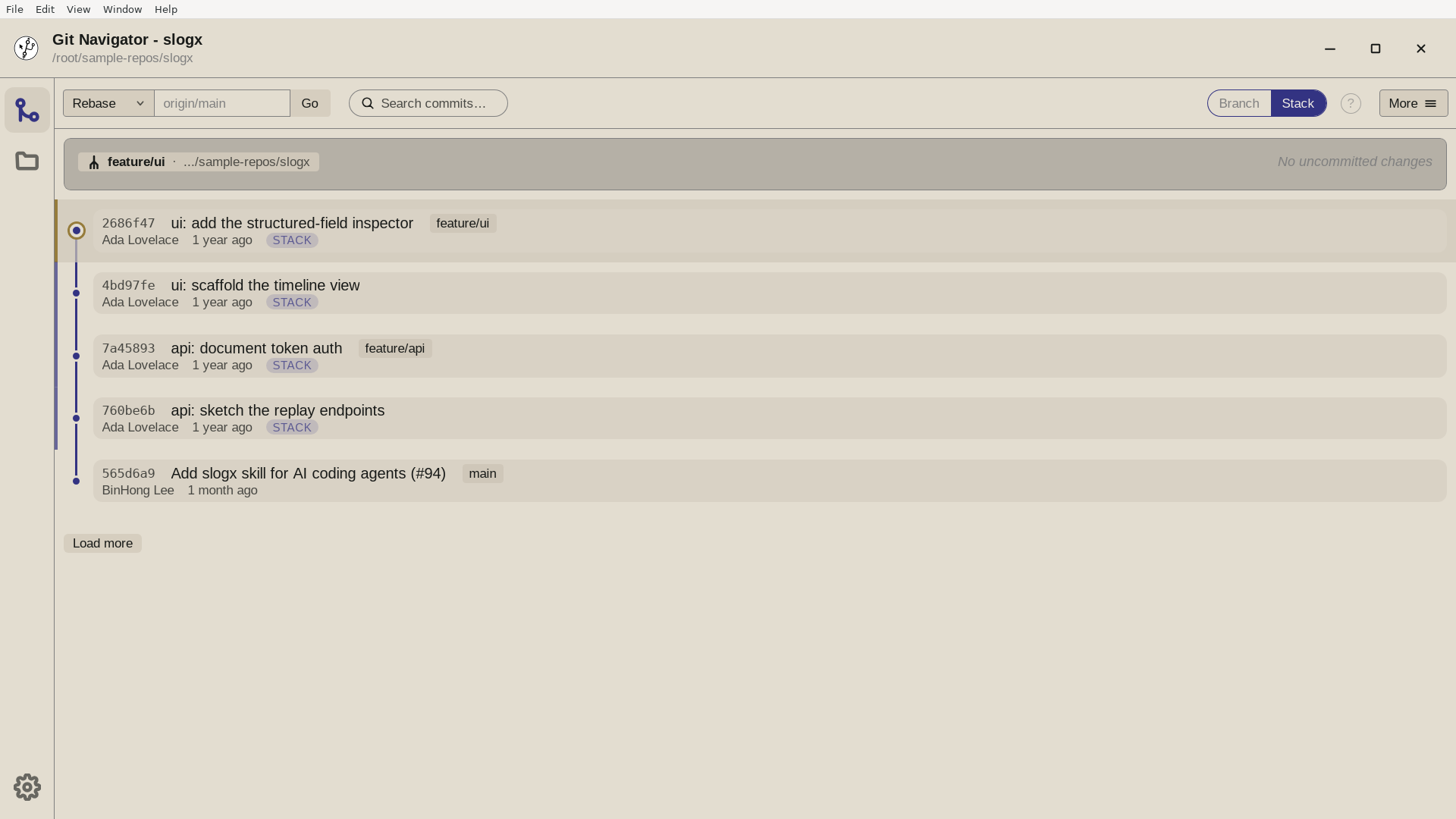Select commit 'ui: scaffold the timeline view'
The width and height of the screenshot is (1456, 819).
pyautogui.click(x=770, y=293)
